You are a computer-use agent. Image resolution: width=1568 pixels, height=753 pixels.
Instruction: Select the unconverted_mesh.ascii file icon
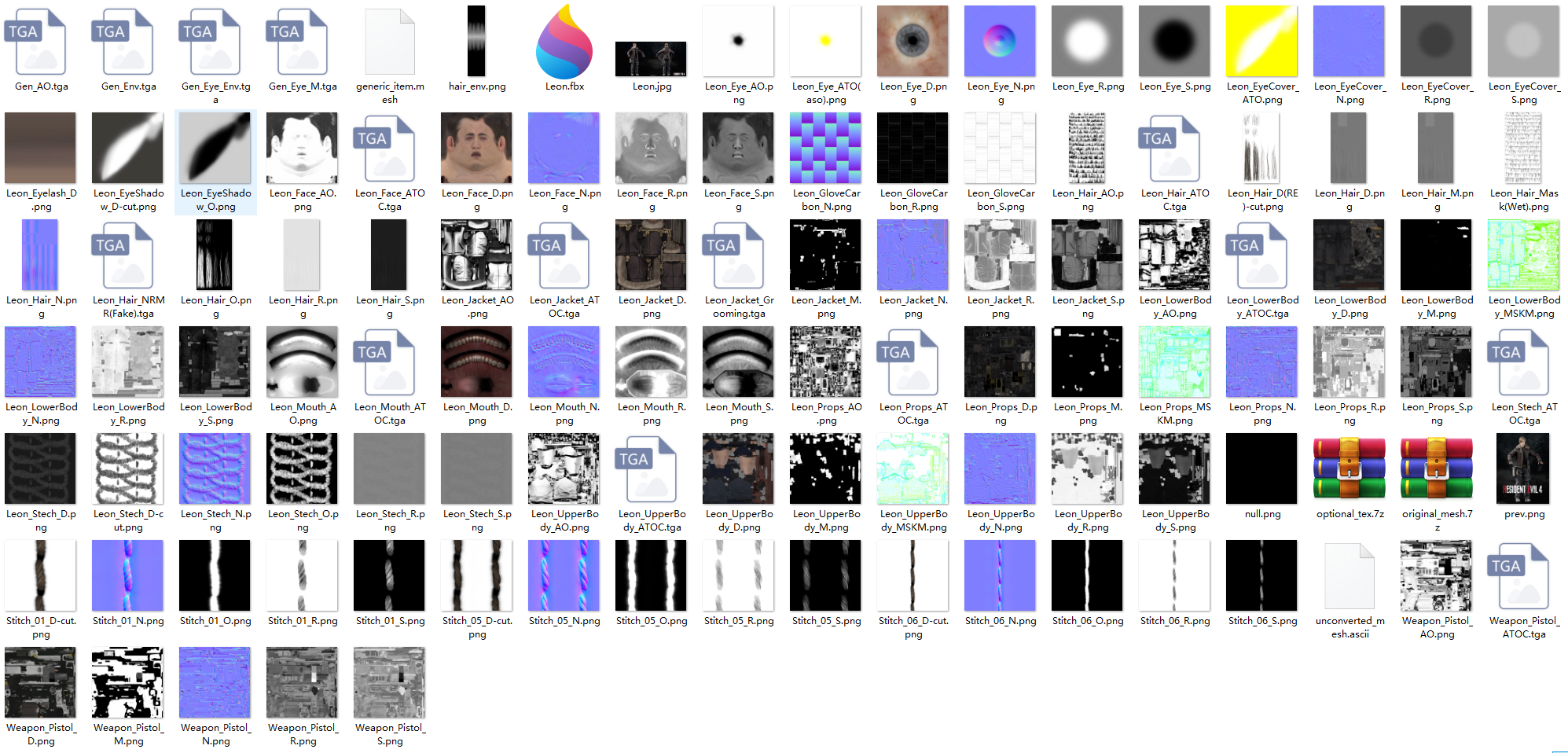tap(1349, 576)
